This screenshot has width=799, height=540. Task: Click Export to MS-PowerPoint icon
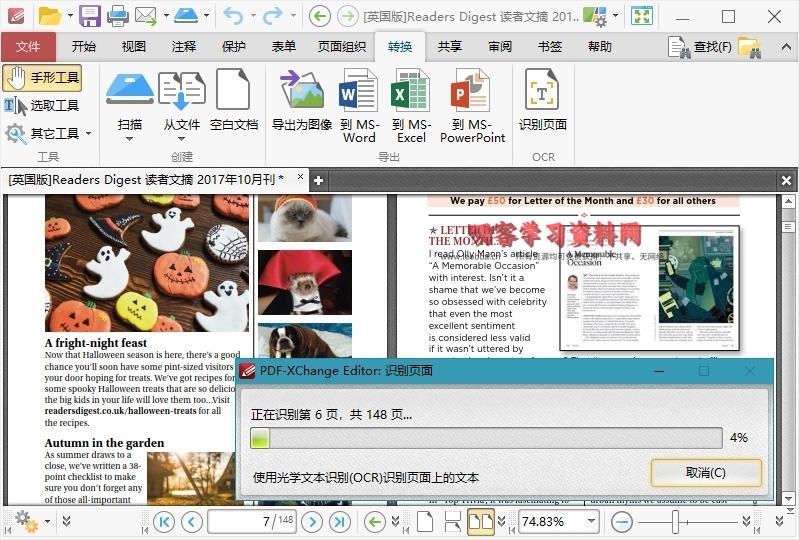pos(472,90)
